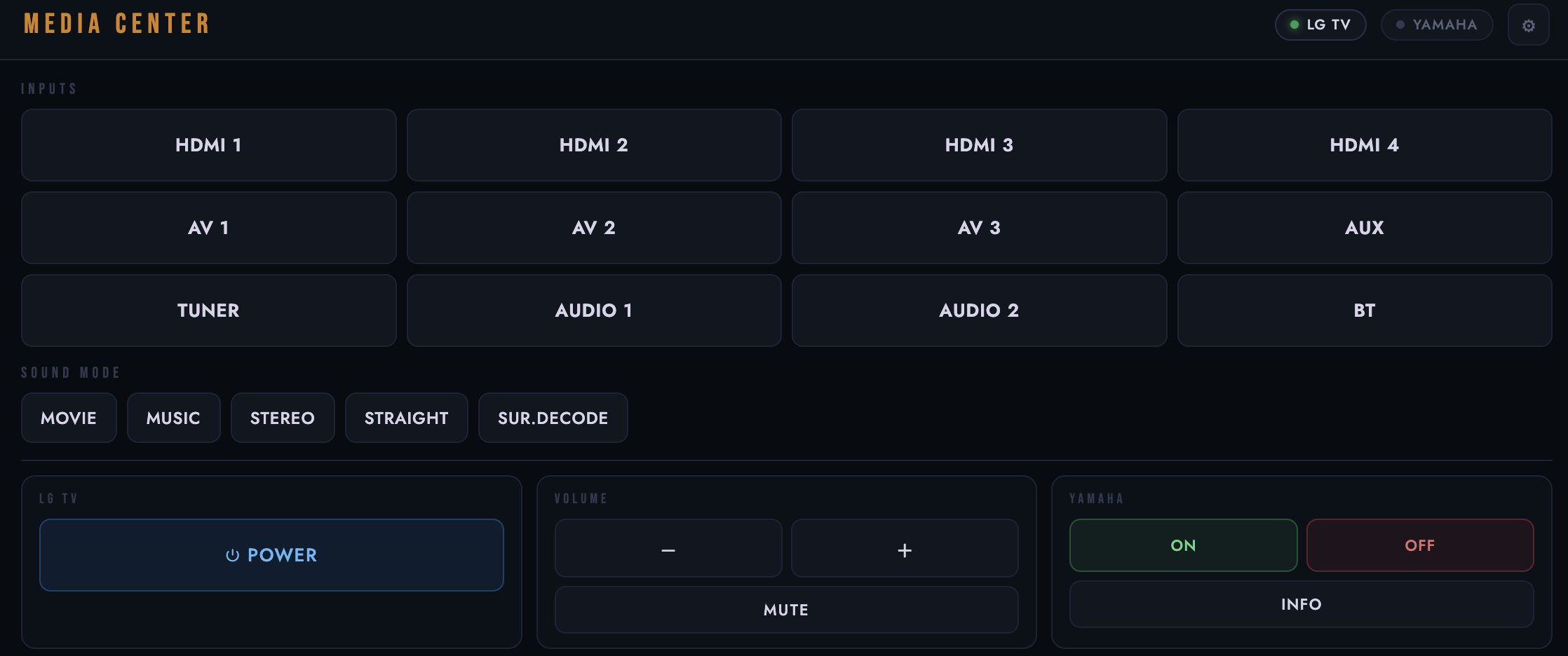Decrease volume with the minus button
The height and width of the screenshot is (656, 1568).
coord(668,549)
